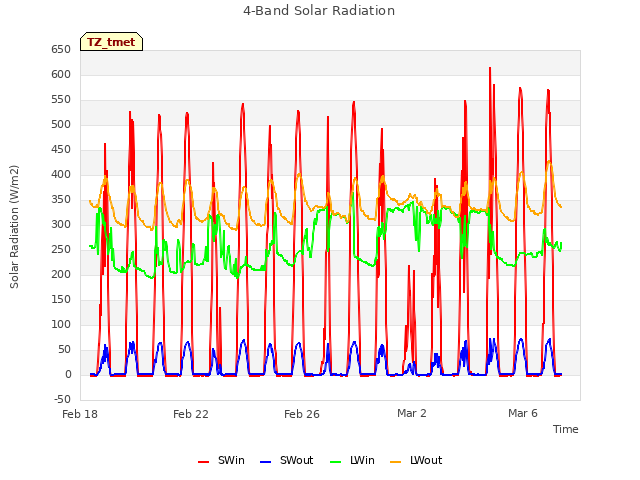Click the 550 y-axis tick label

coord(61,100)
